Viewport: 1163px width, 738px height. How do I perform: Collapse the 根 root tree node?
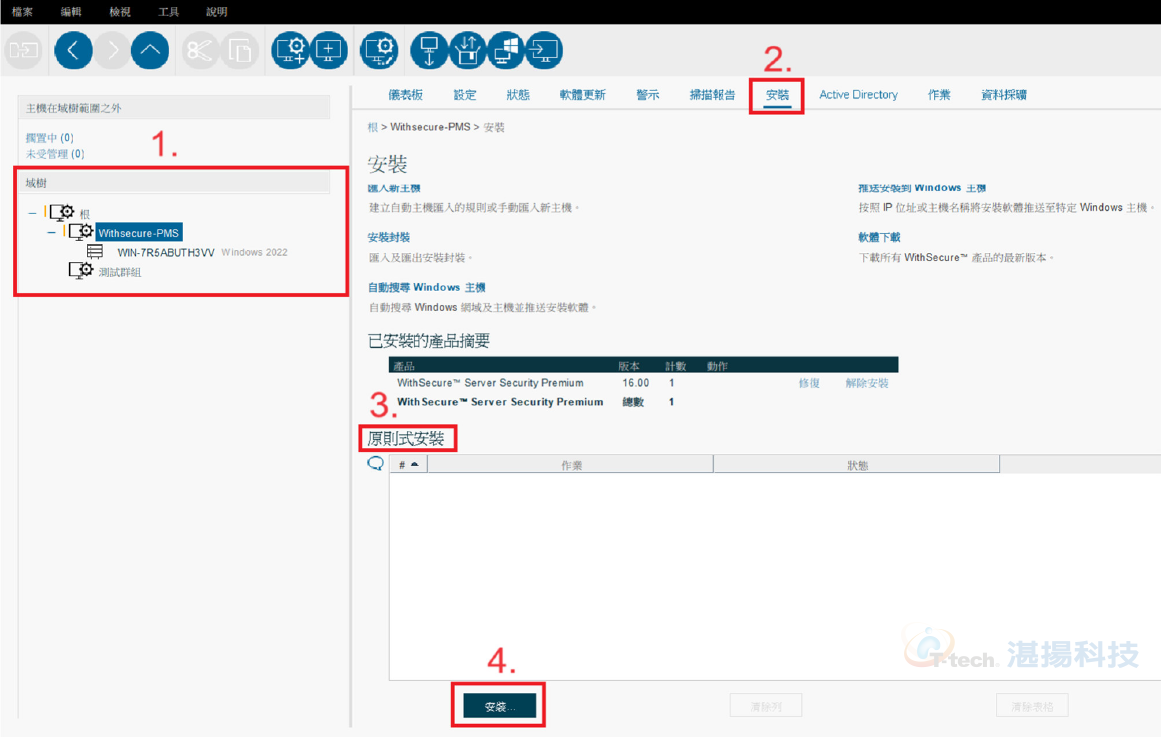pos(32,213)
